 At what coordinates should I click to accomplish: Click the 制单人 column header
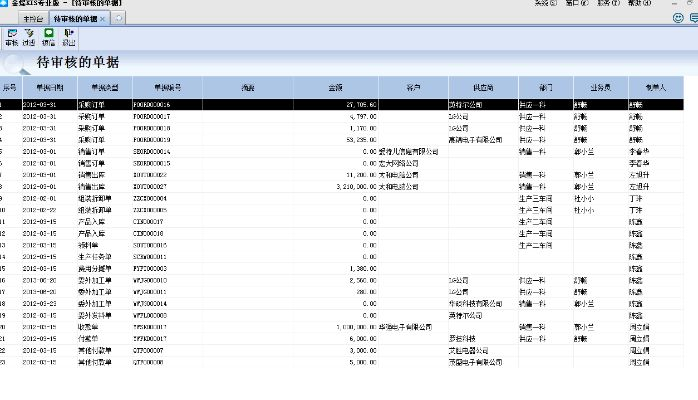click(656, 88)
